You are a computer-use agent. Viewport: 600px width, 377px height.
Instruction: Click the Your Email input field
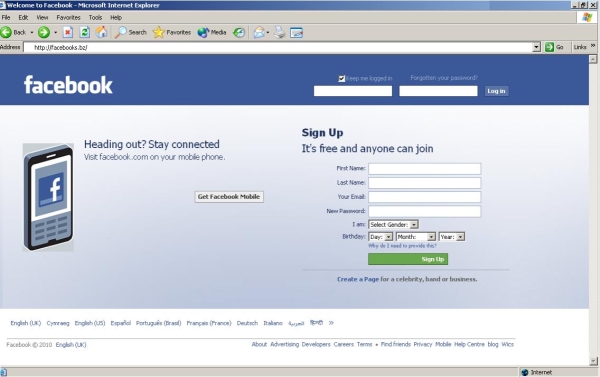click(x=424, y=197)
